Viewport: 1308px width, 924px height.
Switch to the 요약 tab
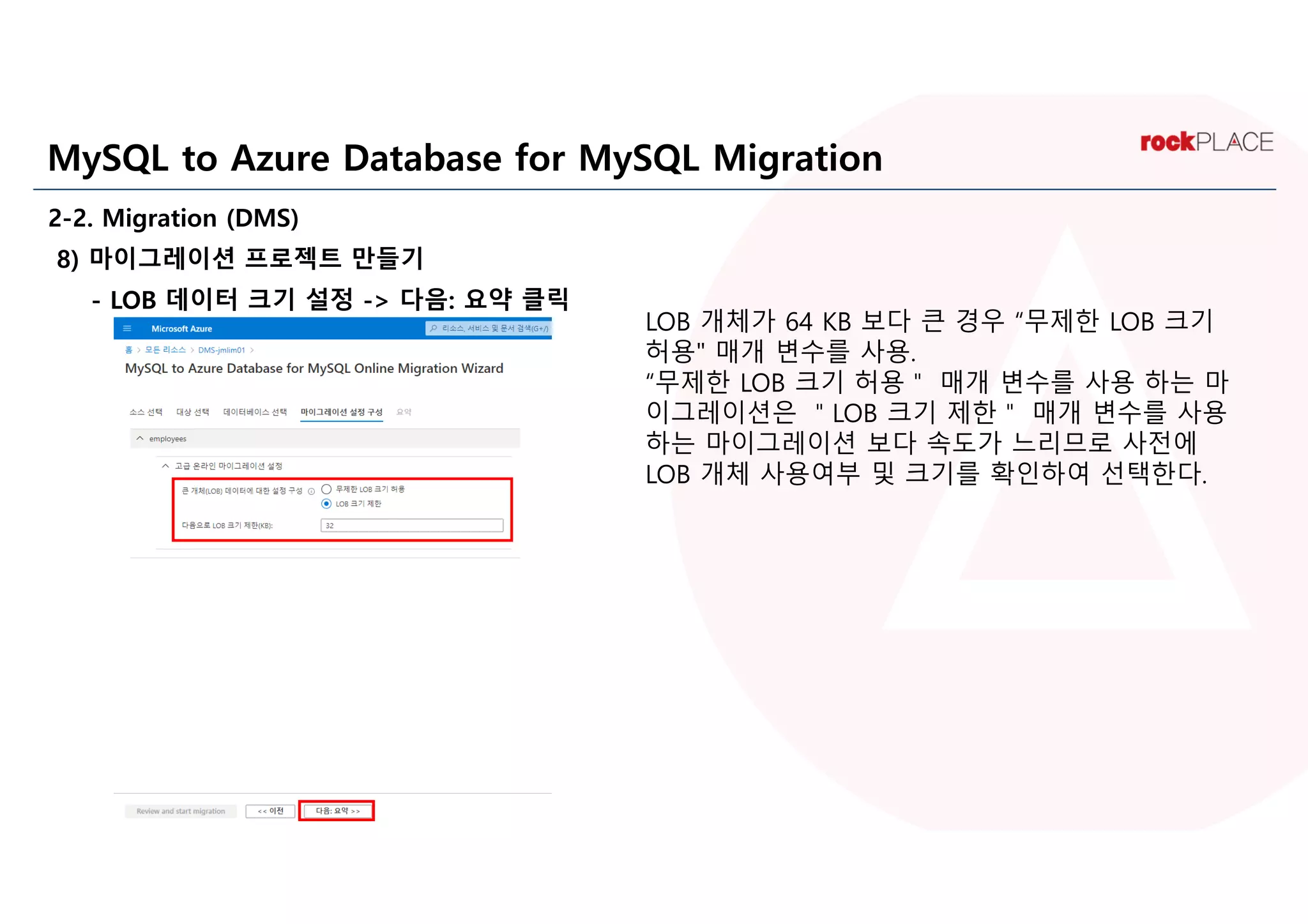[x=404, y=412]
